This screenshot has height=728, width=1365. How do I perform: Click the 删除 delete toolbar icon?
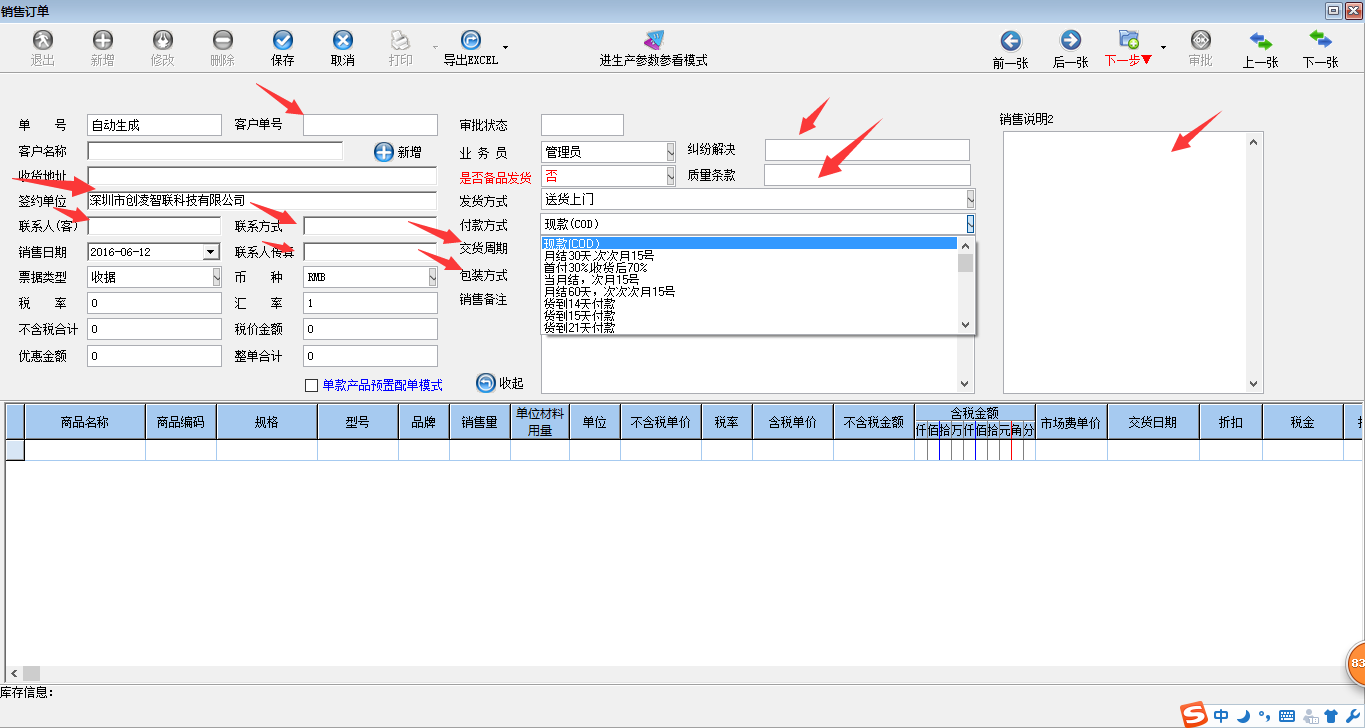(223, 40)
